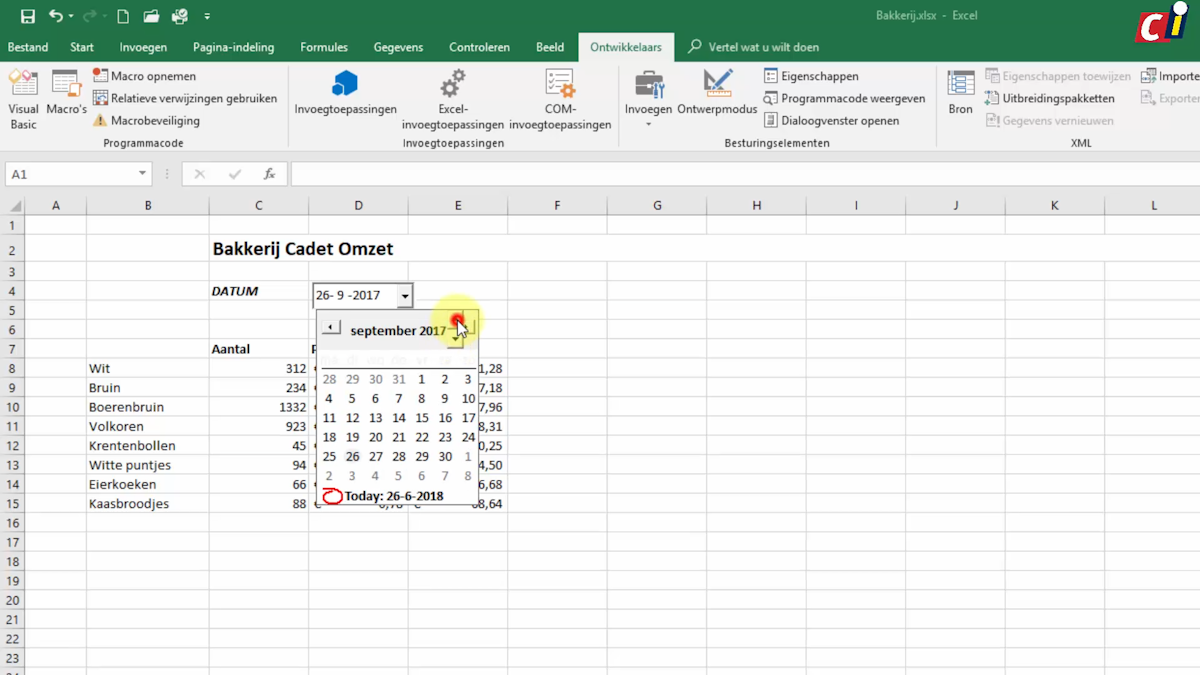Open the Visual Basic editor
1200x675 pixels.
coord(23,99)
